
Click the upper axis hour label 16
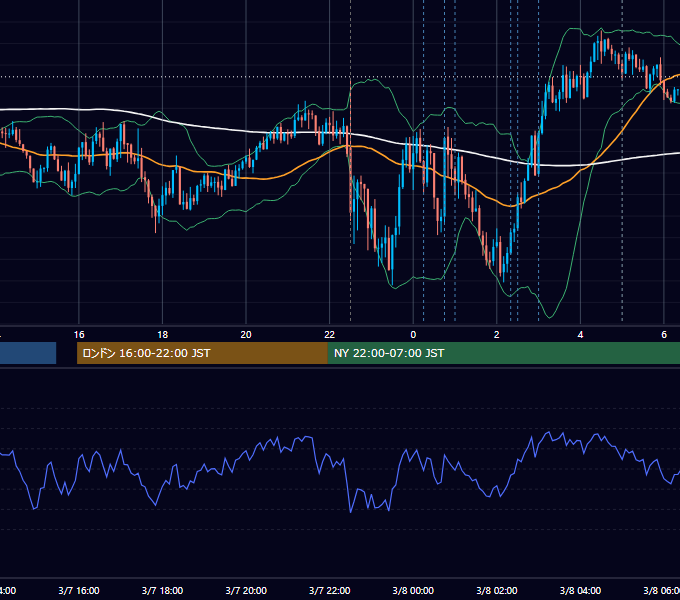click(79, 335)
